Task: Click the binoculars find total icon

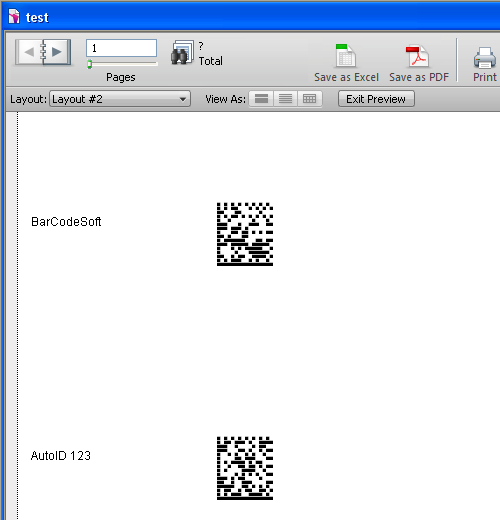Action: 182,52
